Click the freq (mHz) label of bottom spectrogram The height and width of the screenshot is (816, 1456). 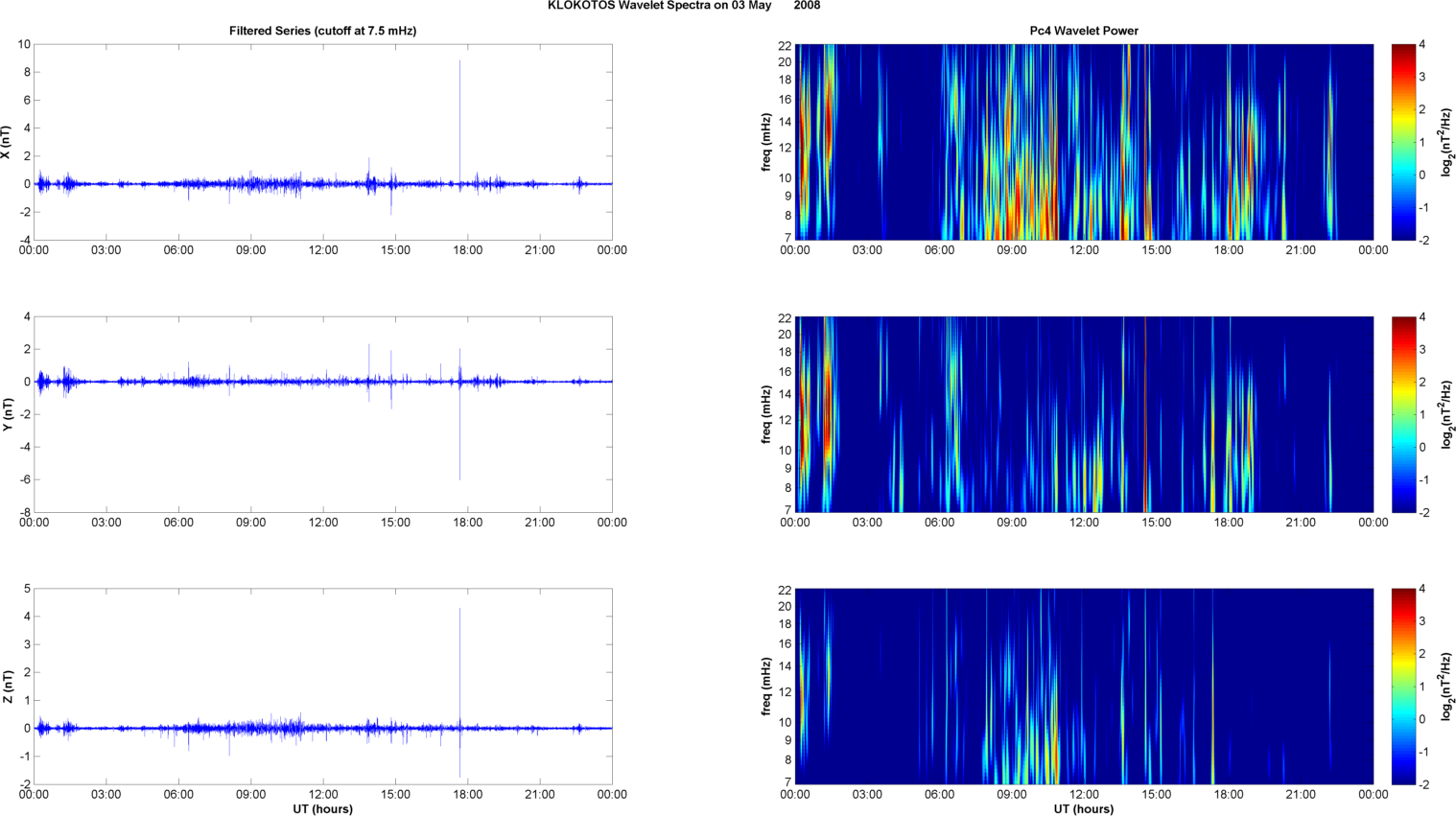(x=765, y=687)
